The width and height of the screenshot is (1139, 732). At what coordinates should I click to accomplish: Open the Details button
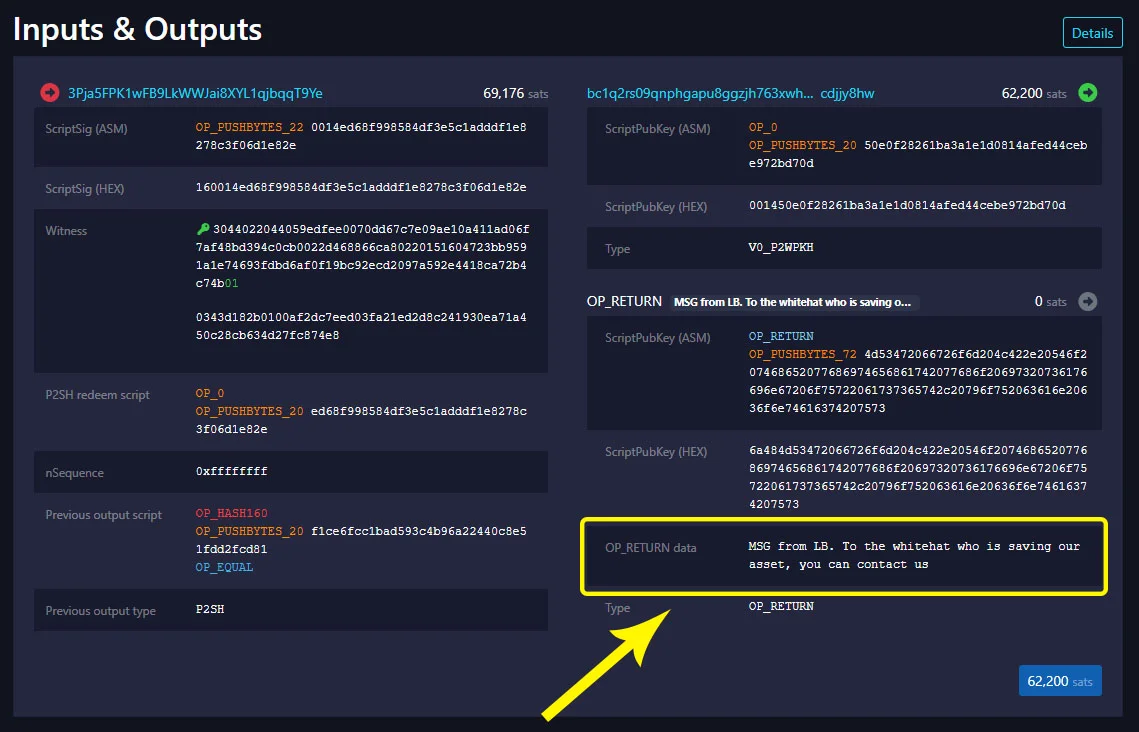1093,33
